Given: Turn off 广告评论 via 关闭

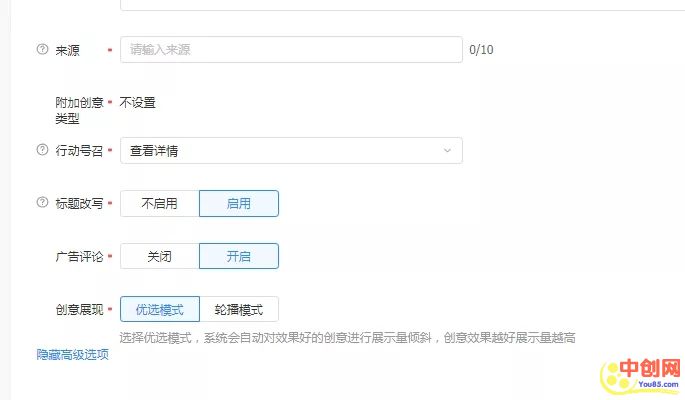Looking at the screenshot, I should tap(159, 256).
